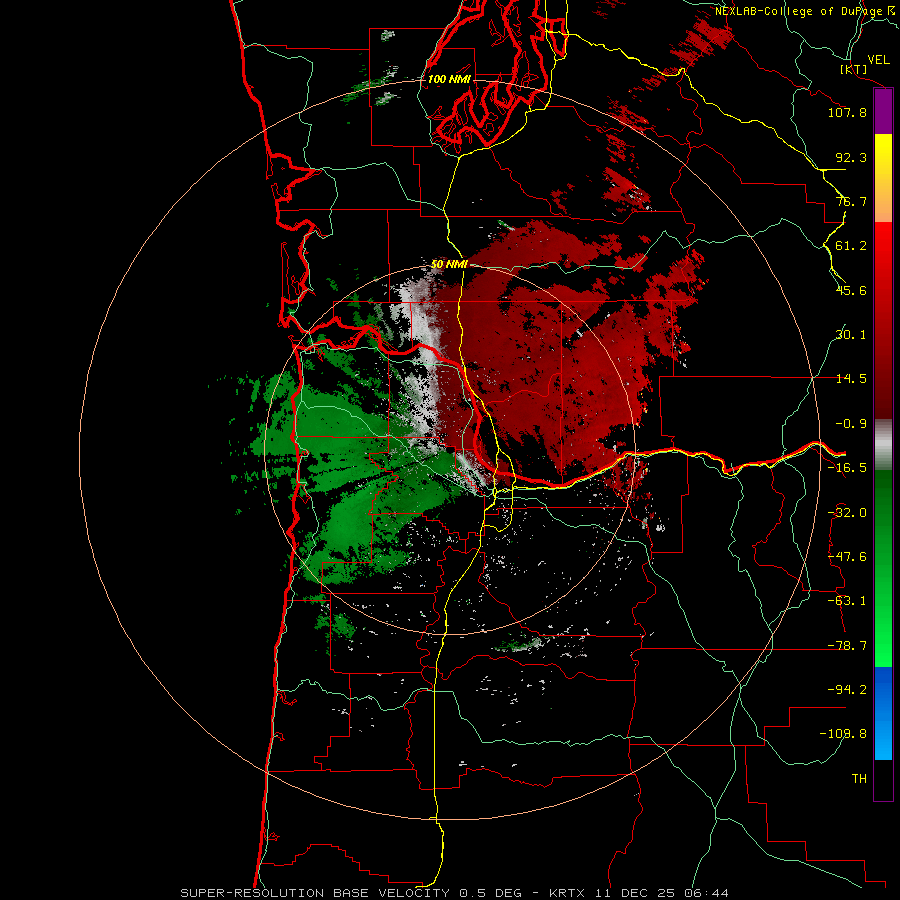The height and width of the screenshot is (900, 900).
Task: Click SUPER-RESOLUTION BASE VELOCITY in caption
Action: 315,893
